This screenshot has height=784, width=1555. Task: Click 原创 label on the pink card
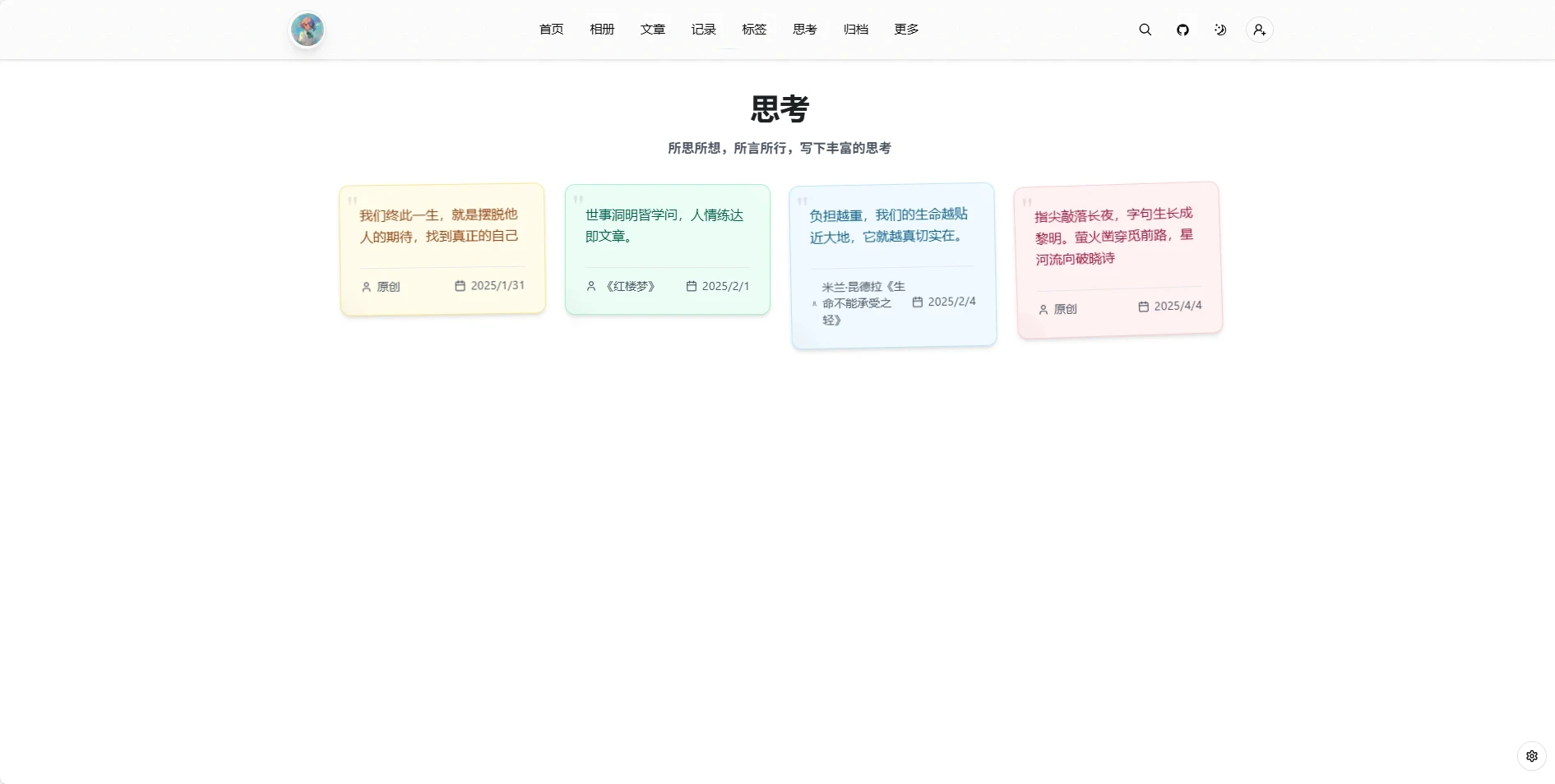1066,309
